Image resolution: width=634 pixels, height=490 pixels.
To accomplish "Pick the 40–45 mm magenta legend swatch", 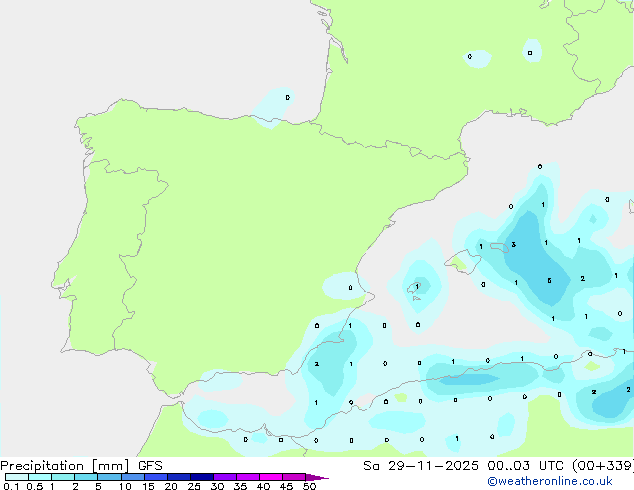I will pyautogui.click(x=271, y=477).
